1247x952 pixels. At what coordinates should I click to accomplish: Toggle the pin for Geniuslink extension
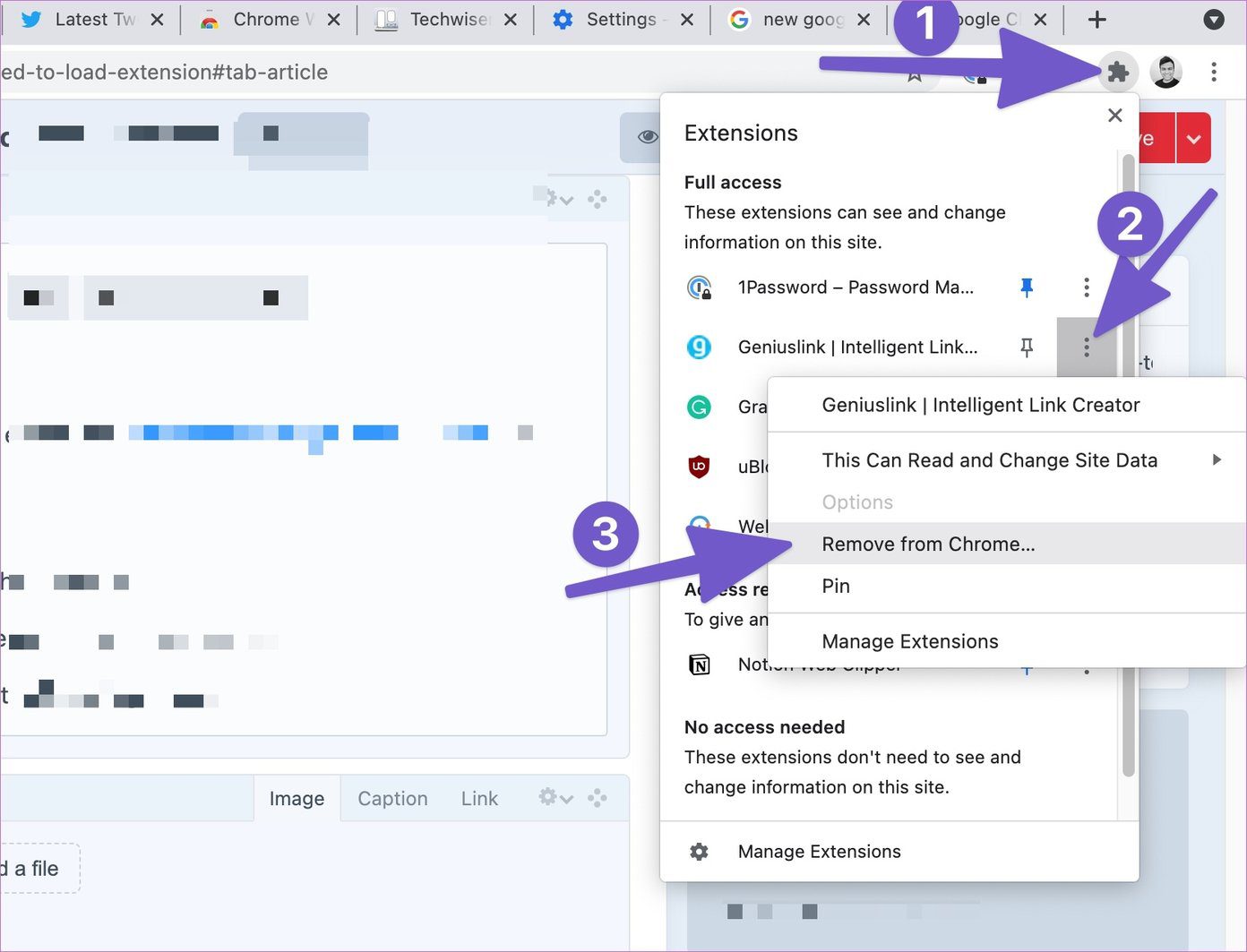1027,347
